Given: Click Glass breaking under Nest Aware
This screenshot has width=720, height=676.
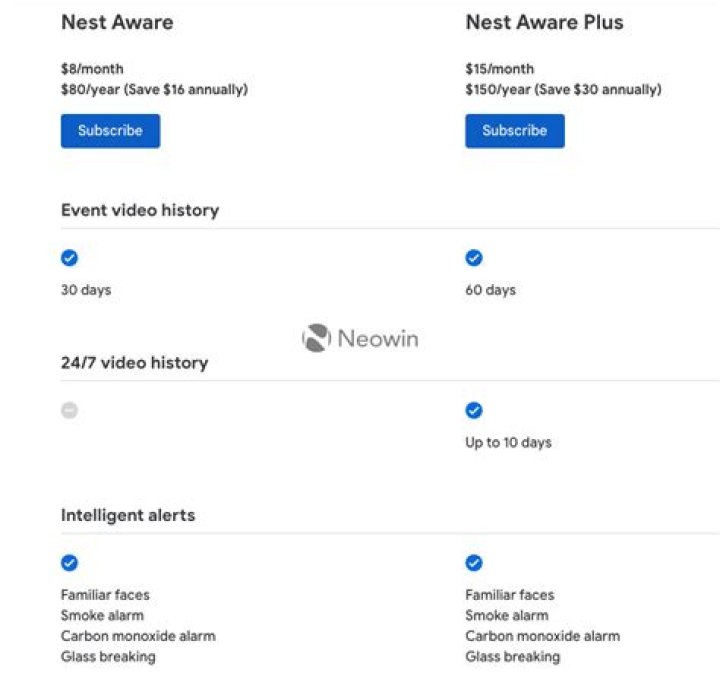Looking at the screenshot, I should [108, 657].
